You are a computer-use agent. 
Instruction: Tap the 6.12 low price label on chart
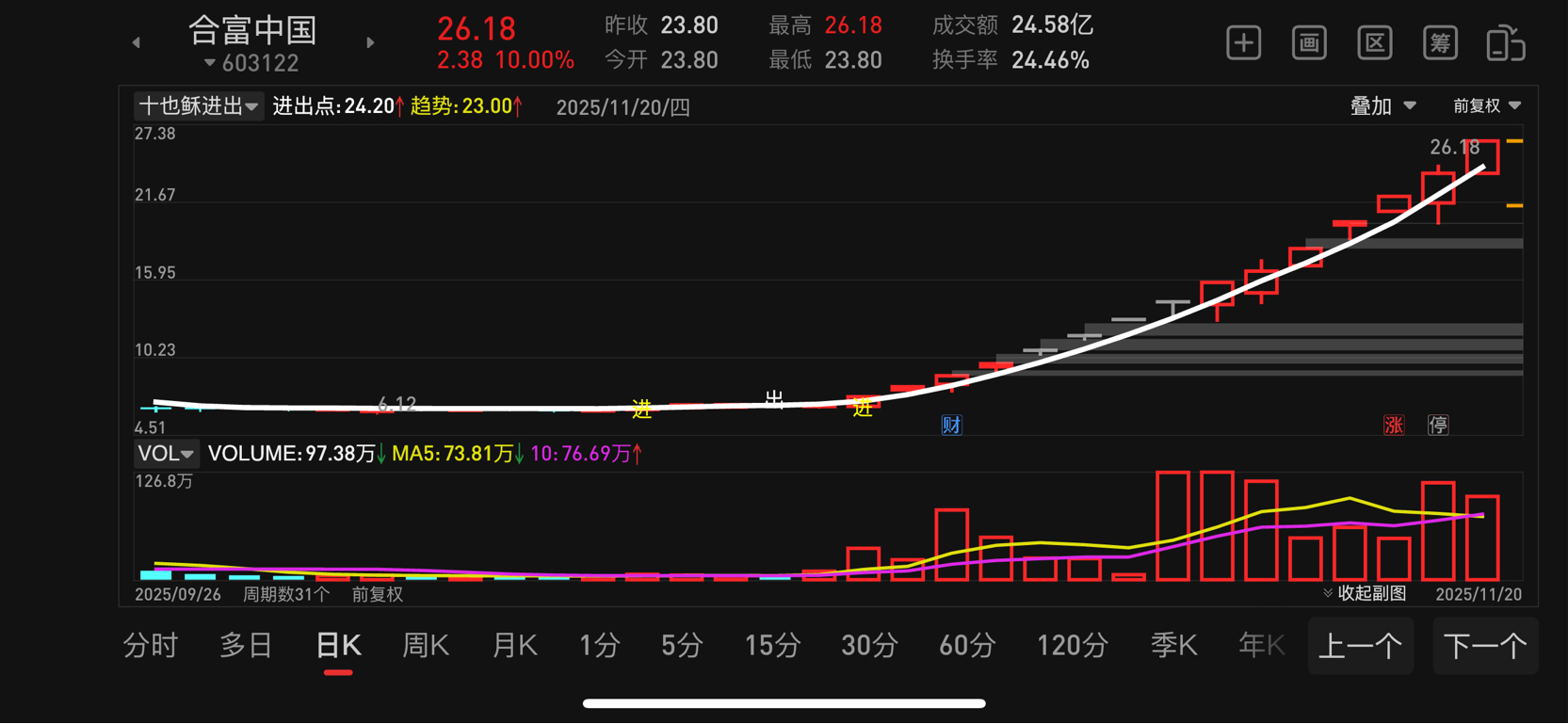coord(396,404)
